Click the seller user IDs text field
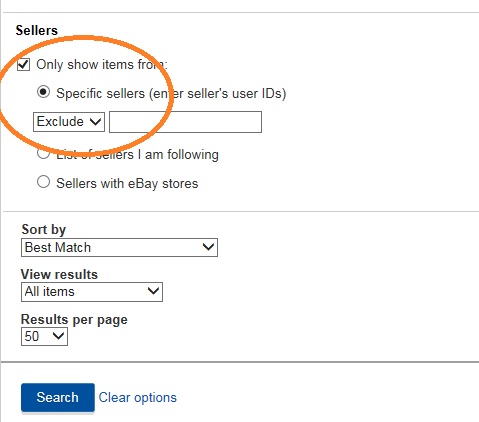 coord(185,122)
